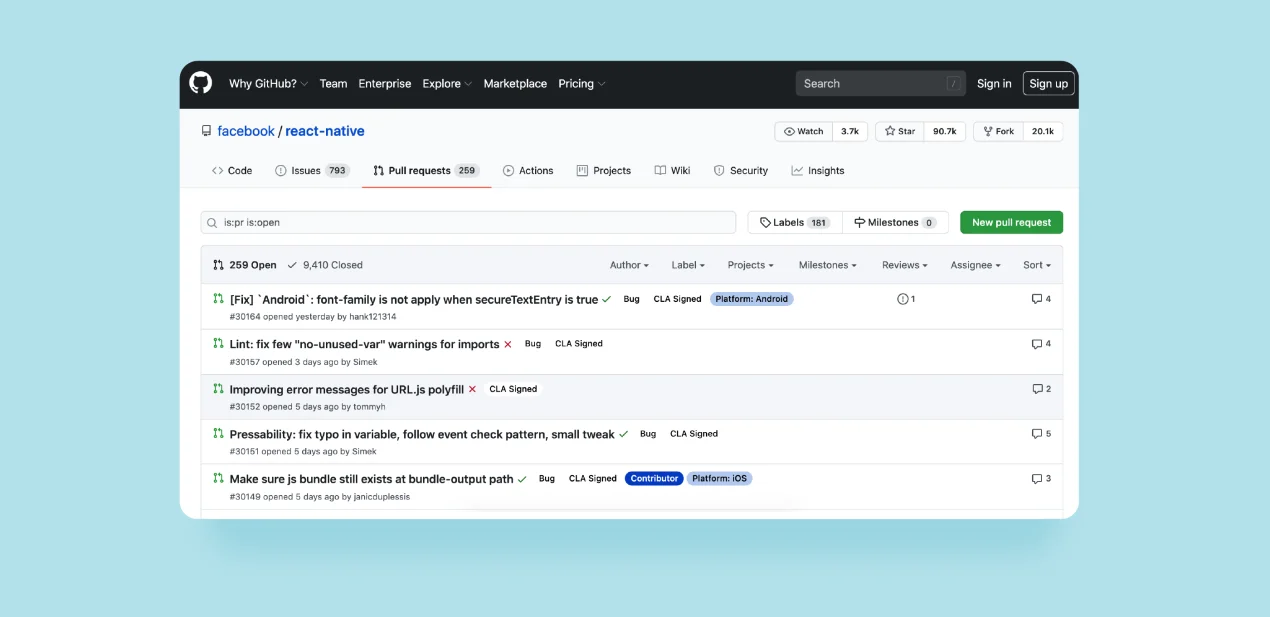Viewport: 1270px width, 617px height.
Task: Open Team in top navigation
Action: coord(333,84)
